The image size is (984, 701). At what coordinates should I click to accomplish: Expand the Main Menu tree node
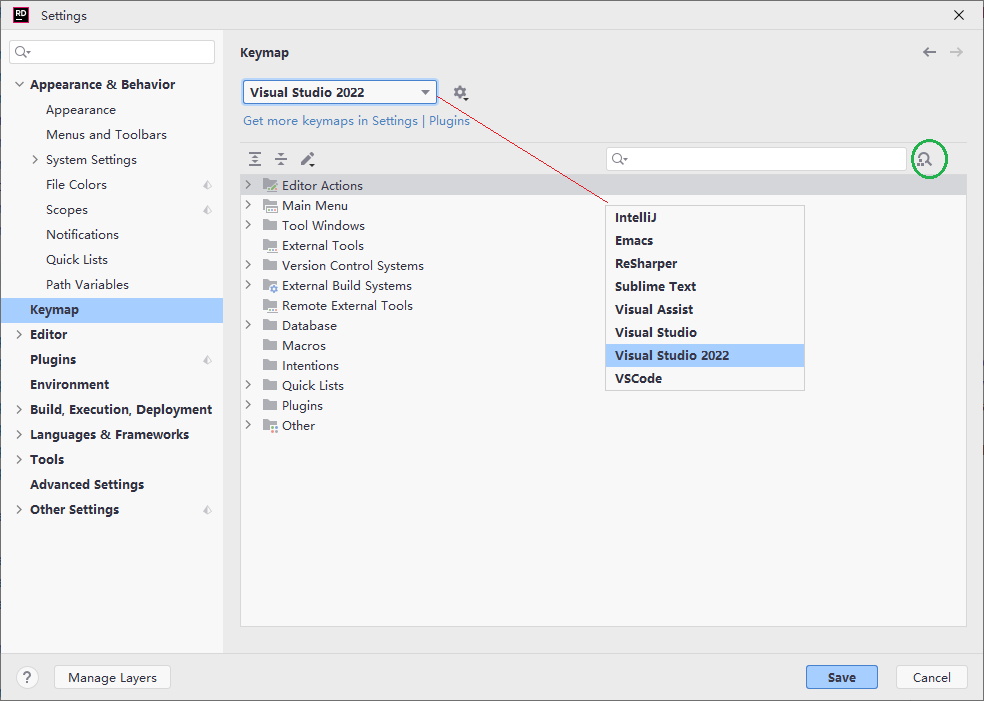coord(249,205)
